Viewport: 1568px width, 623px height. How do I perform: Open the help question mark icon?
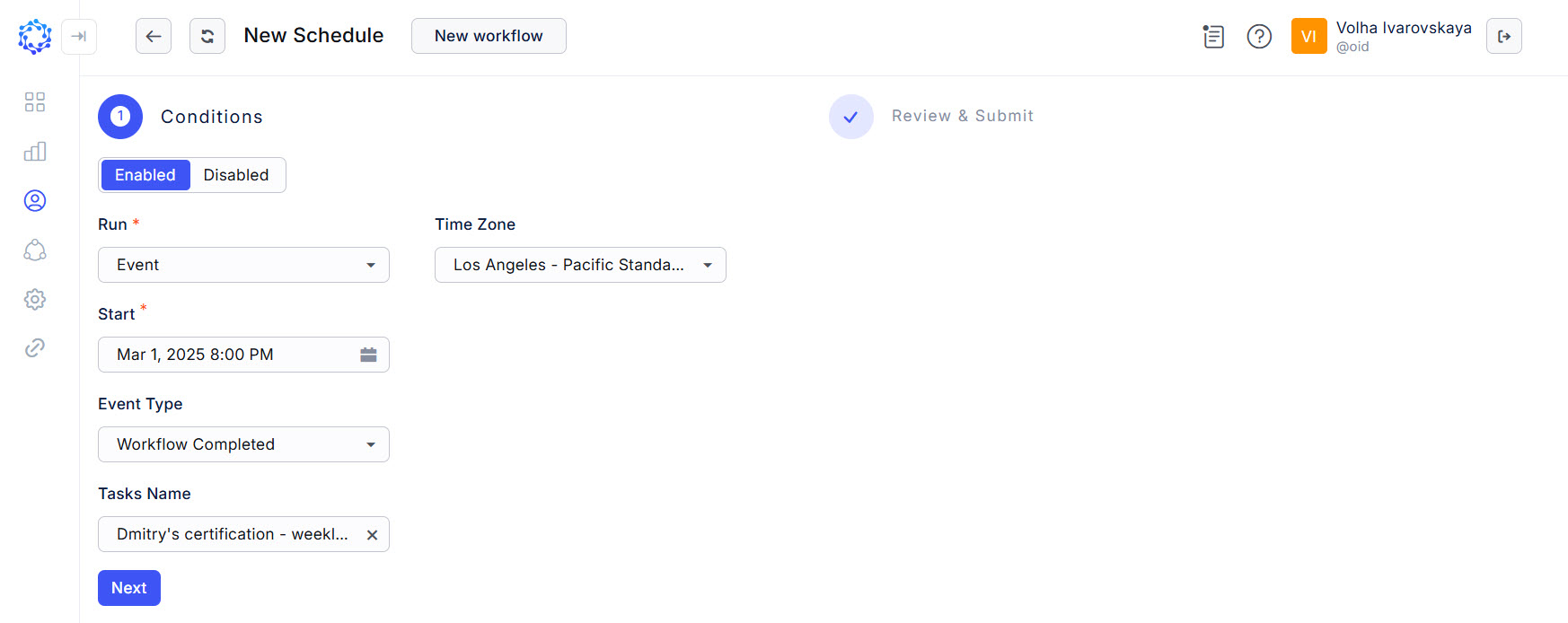tap(1259, 37)
